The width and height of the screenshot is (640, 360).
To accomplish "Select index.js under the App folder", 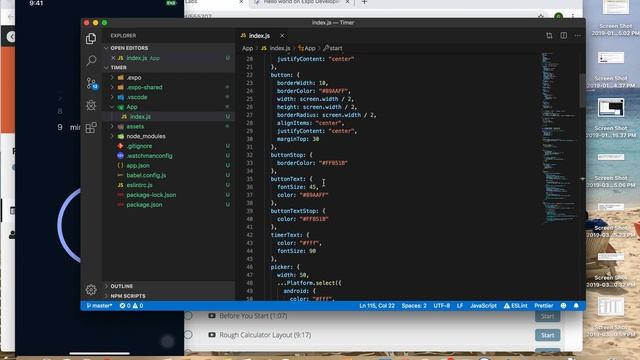I will [169, 116].
